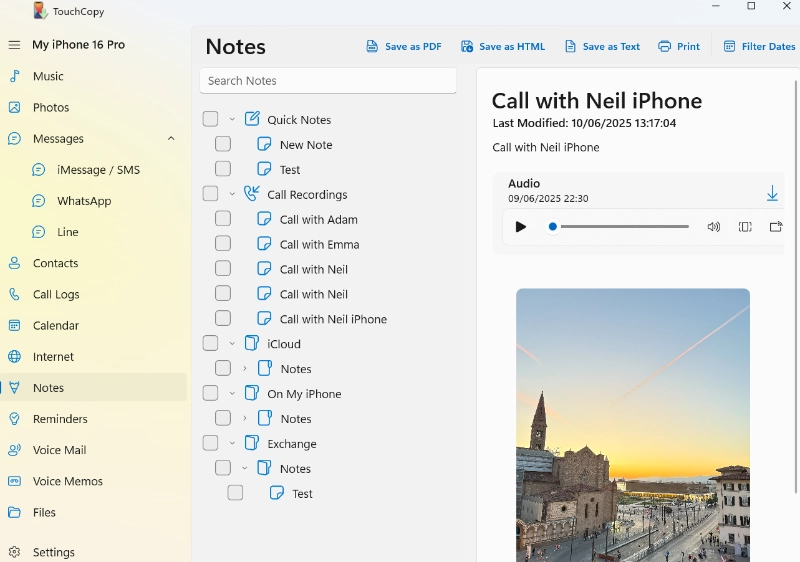
Task: Tick the New Note checkbox
Action: point(222,144)
